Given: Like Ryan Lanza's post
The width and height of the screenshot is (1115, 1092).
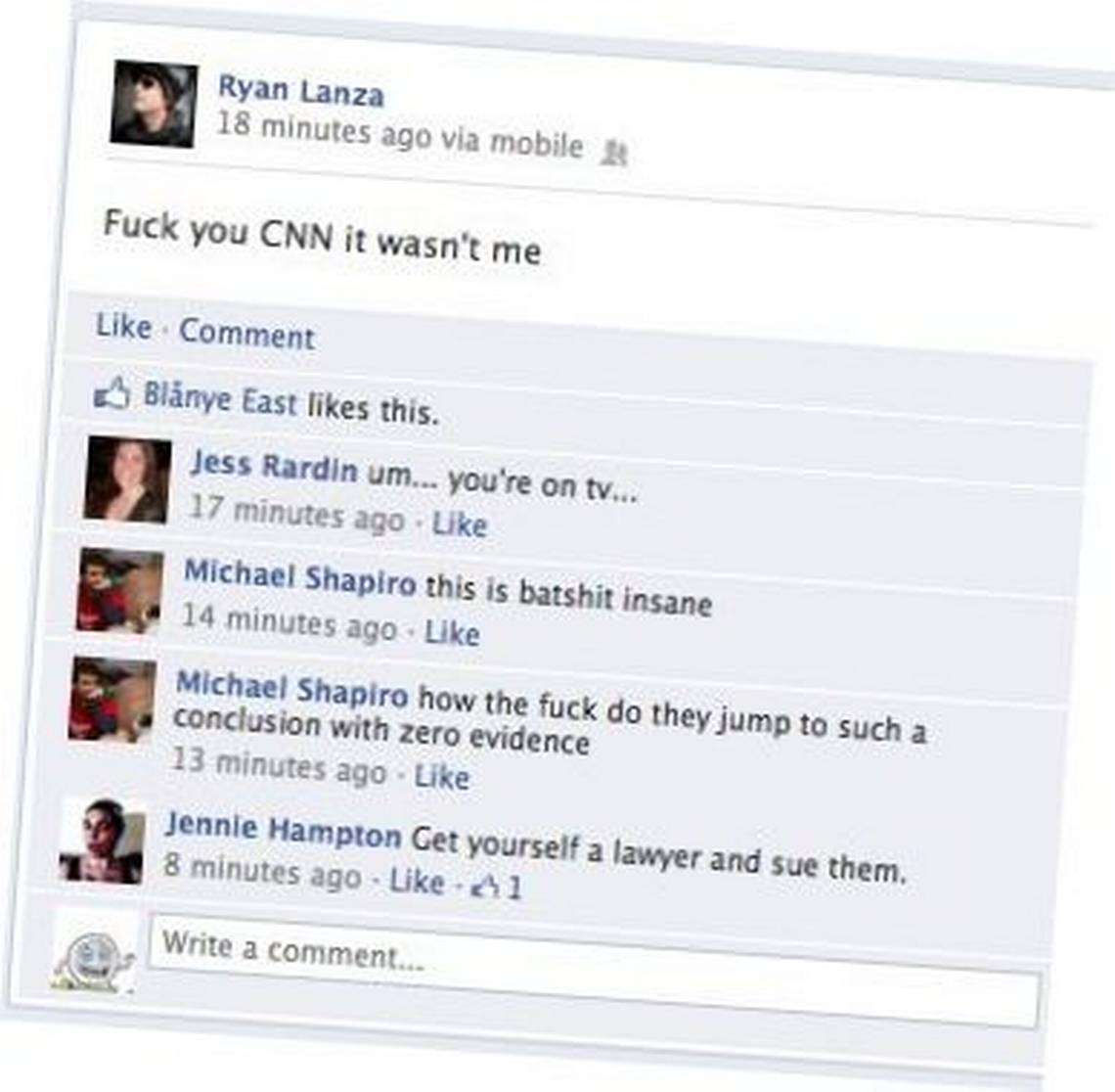Looking at the screenshot, I should [x=124, y=327].
